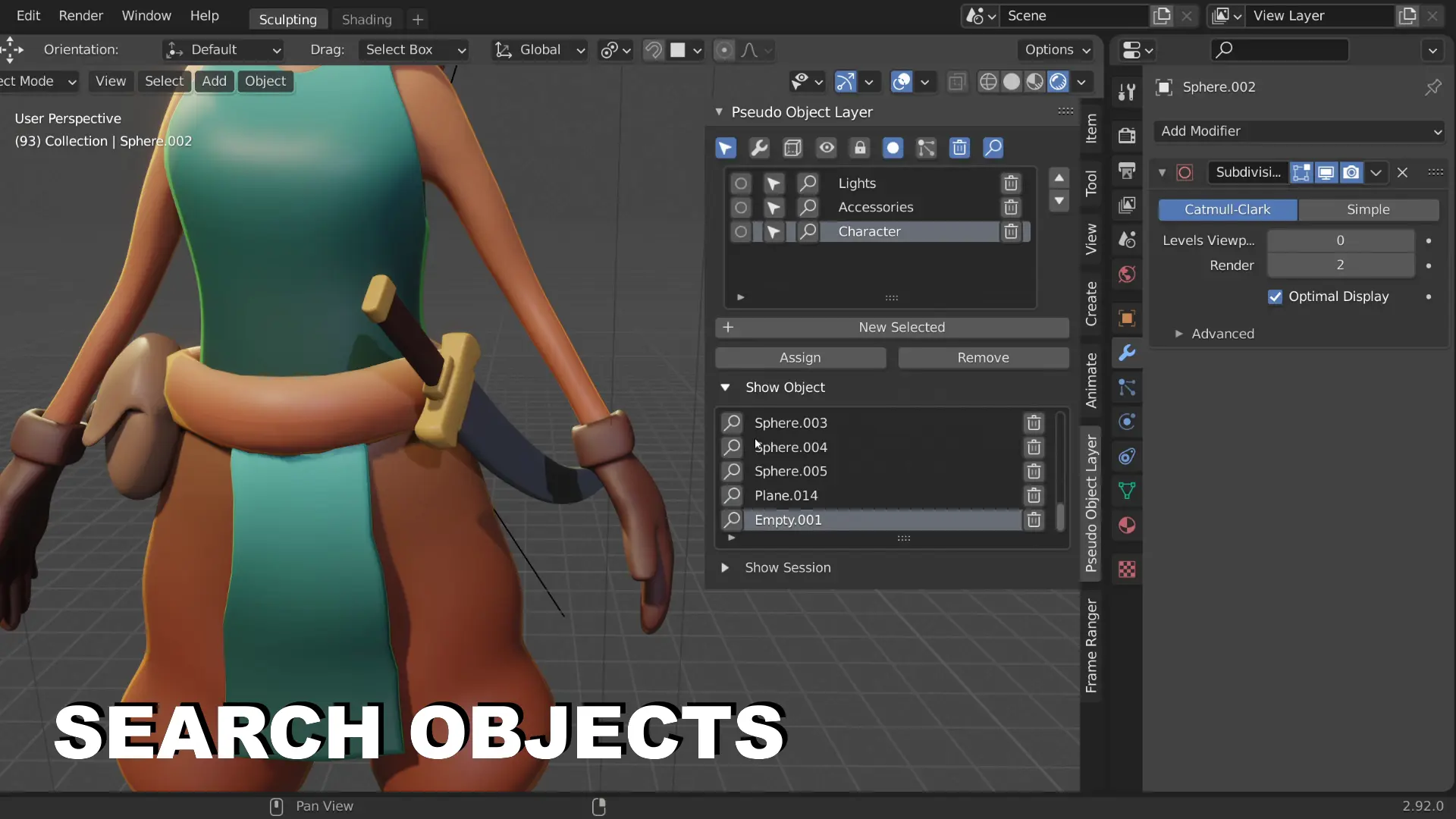The image size is (1456, 819).
Task: Click the Assign button
Action: point(800,358)
